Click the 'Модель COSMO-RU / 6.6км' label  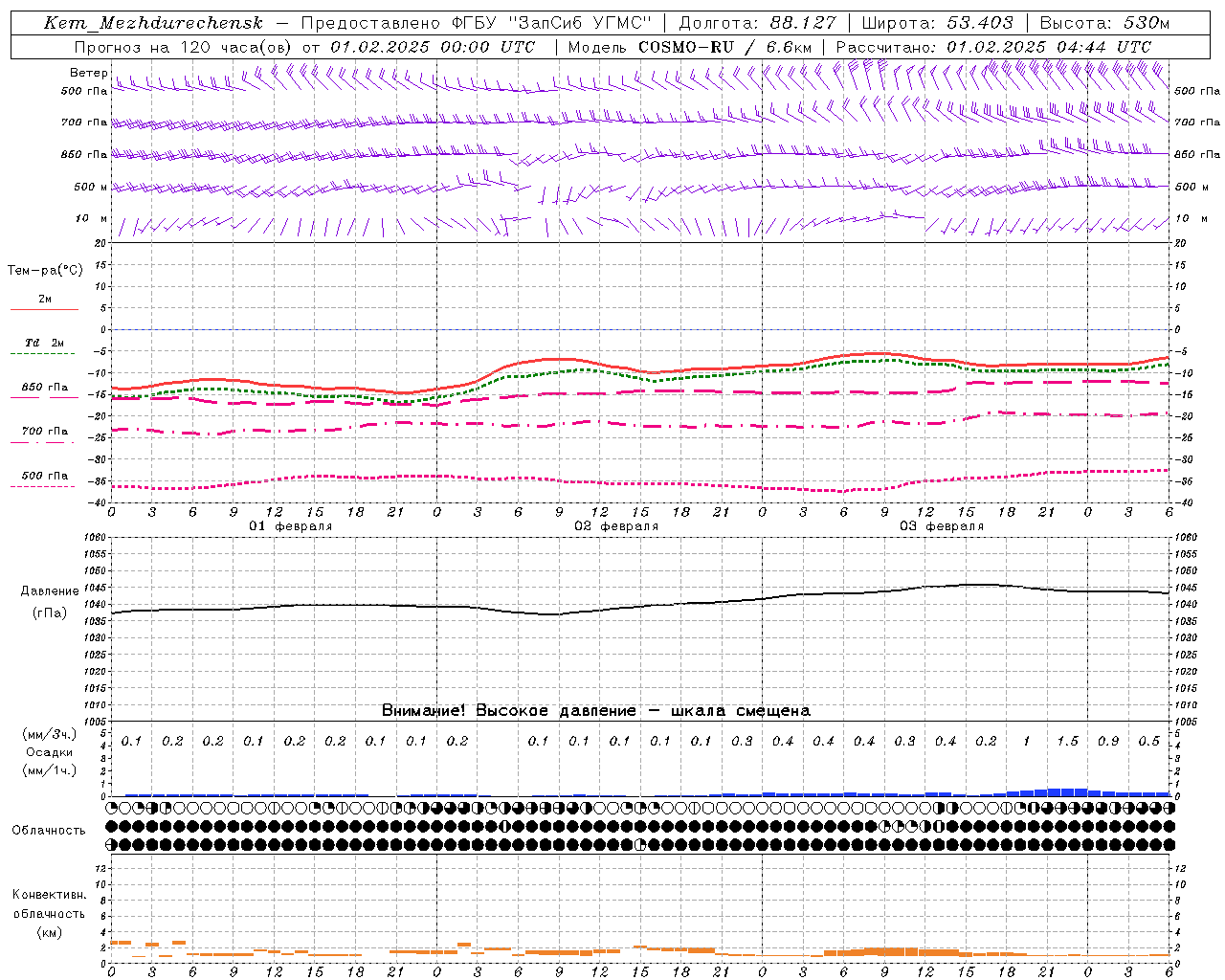pyautogui.click(x=689, y=47)
